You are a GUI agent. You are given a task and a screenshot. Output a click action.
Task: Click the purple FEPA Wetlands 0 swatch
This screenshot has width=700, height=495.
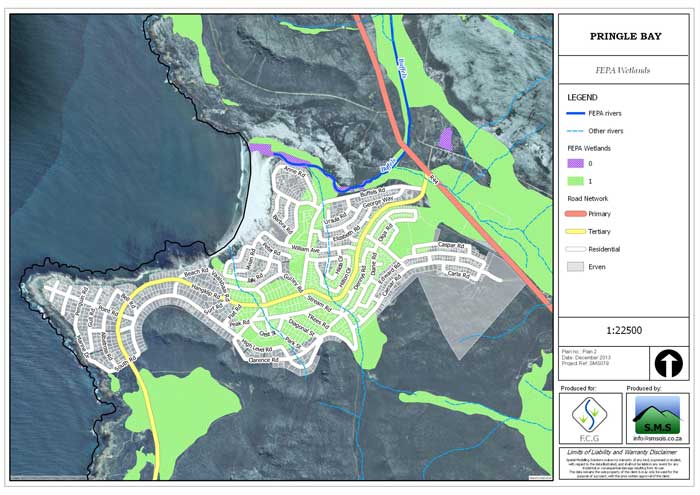(575, 163)
